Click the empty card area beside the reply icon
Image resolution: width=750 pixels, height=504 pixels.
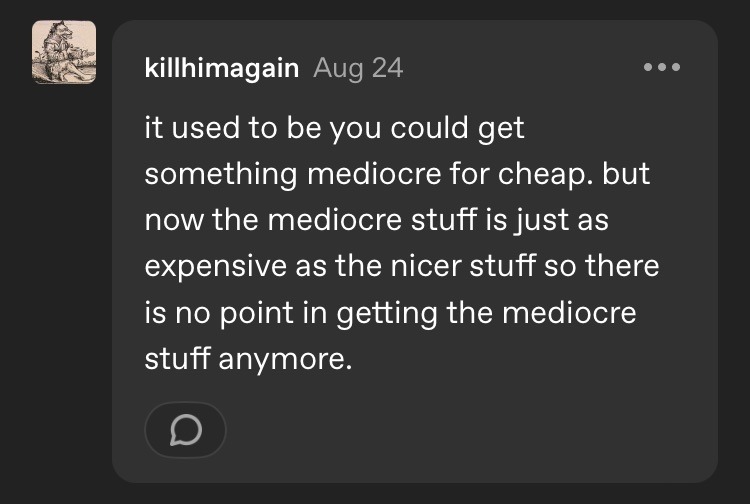(x=450, y=430)
